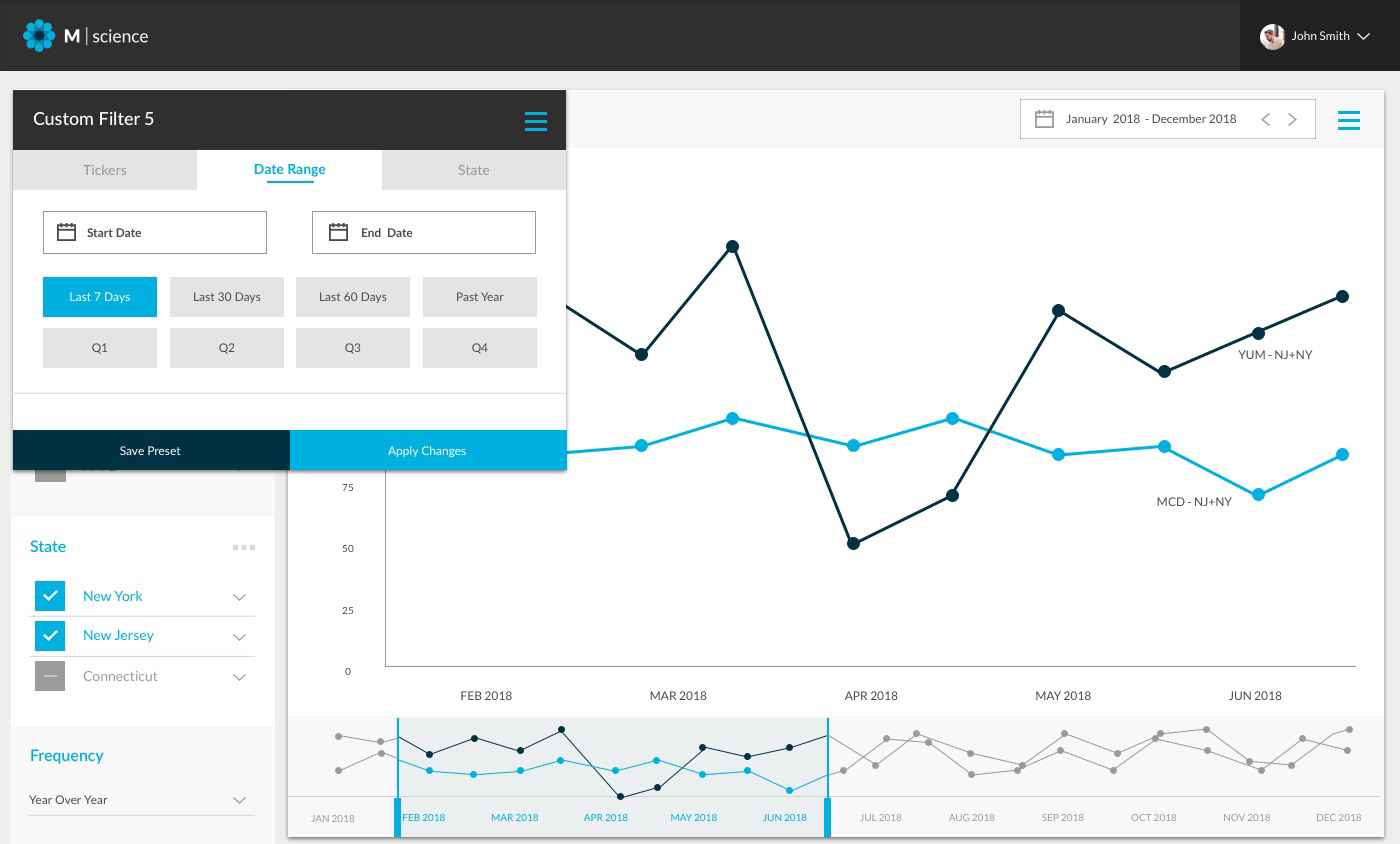Click the left range slider handle
The height and width of the screenshot is (844, 1400).
(397, 818)
